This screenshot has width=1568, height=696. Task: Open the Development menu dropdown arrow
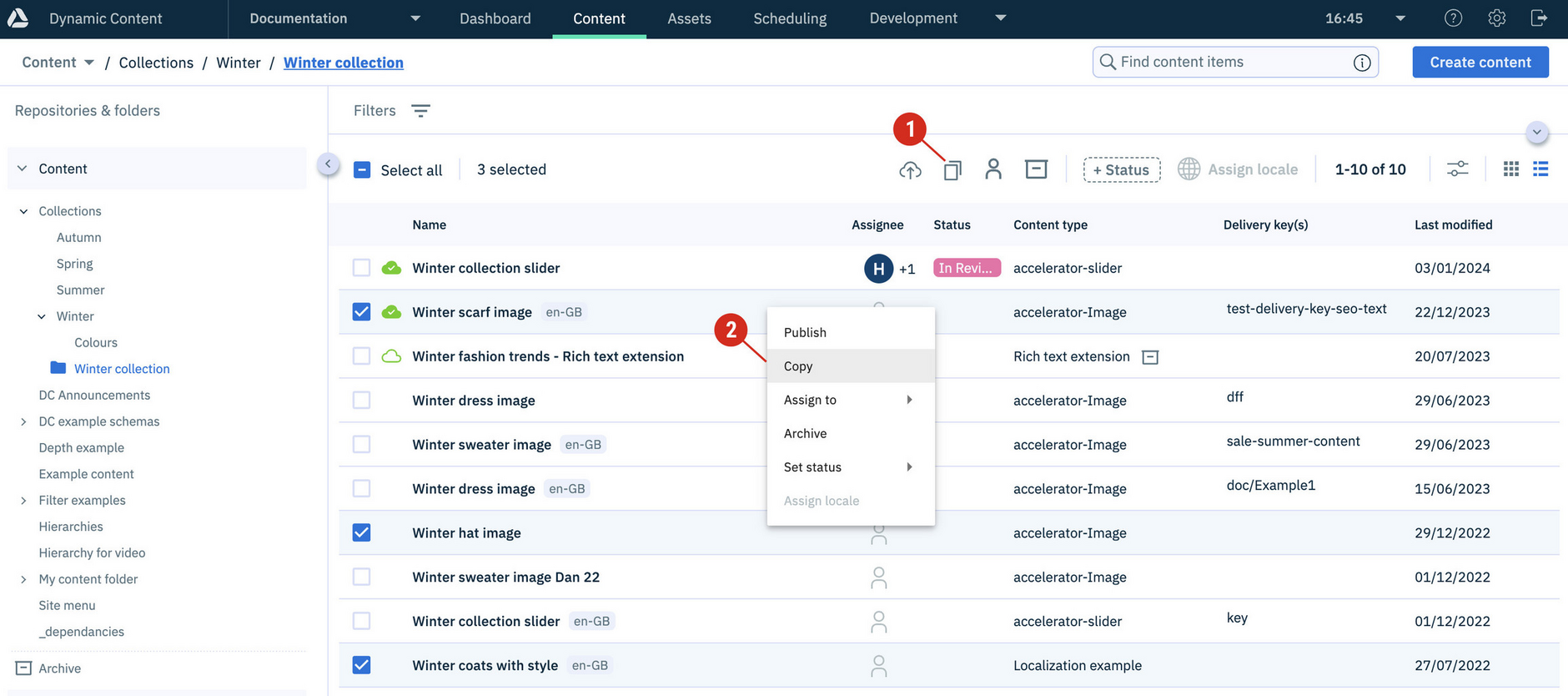pos(1001,18)
